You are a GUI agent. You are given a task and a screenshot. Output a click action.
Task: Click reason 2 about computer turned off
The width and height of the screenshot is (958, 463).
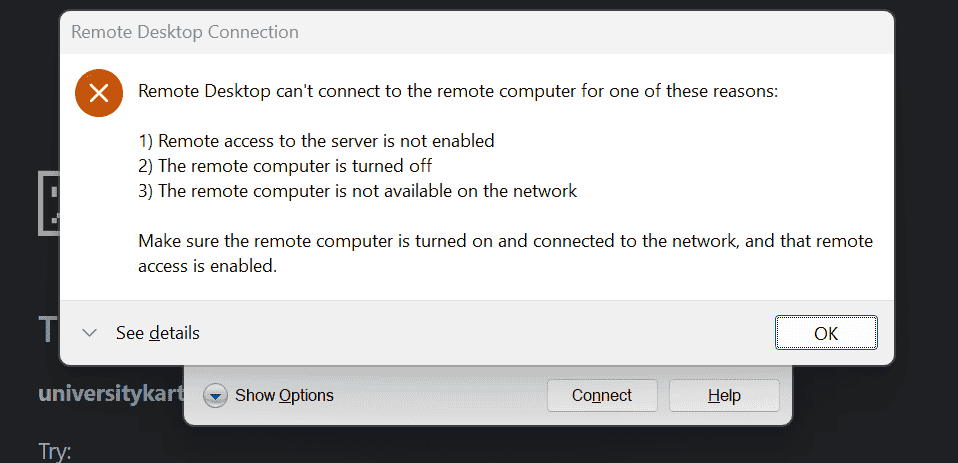[285, 166]
